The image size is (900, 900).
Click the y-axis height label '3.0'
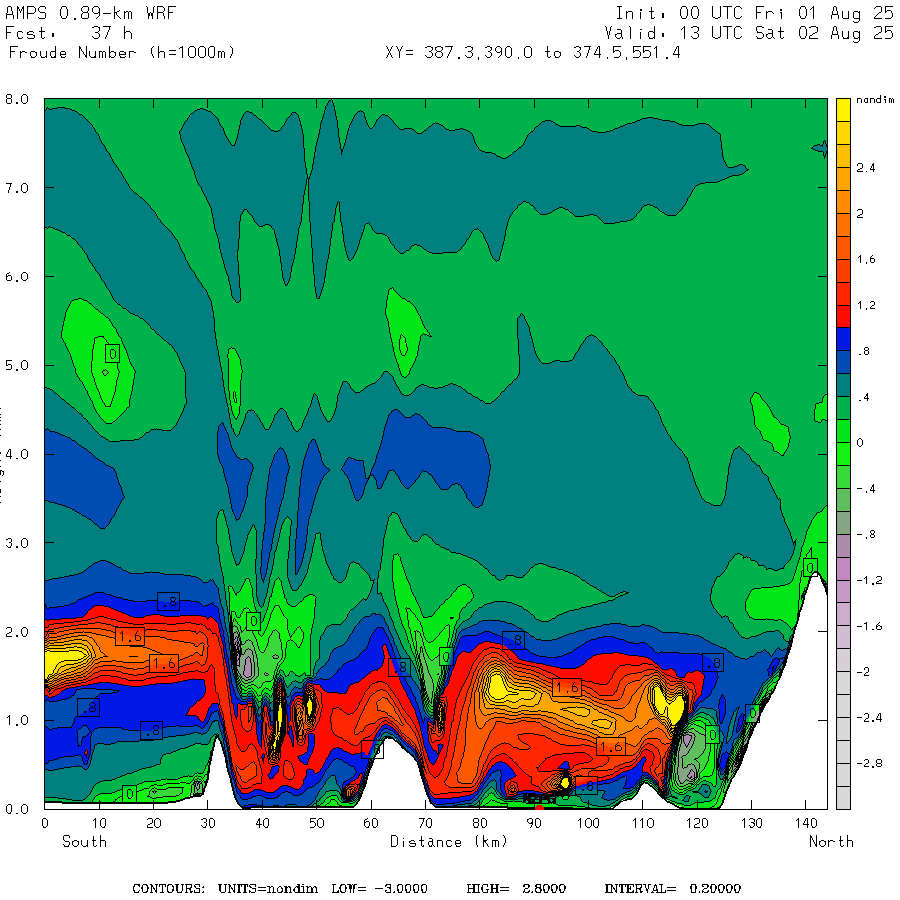click(x=17, y=543)
